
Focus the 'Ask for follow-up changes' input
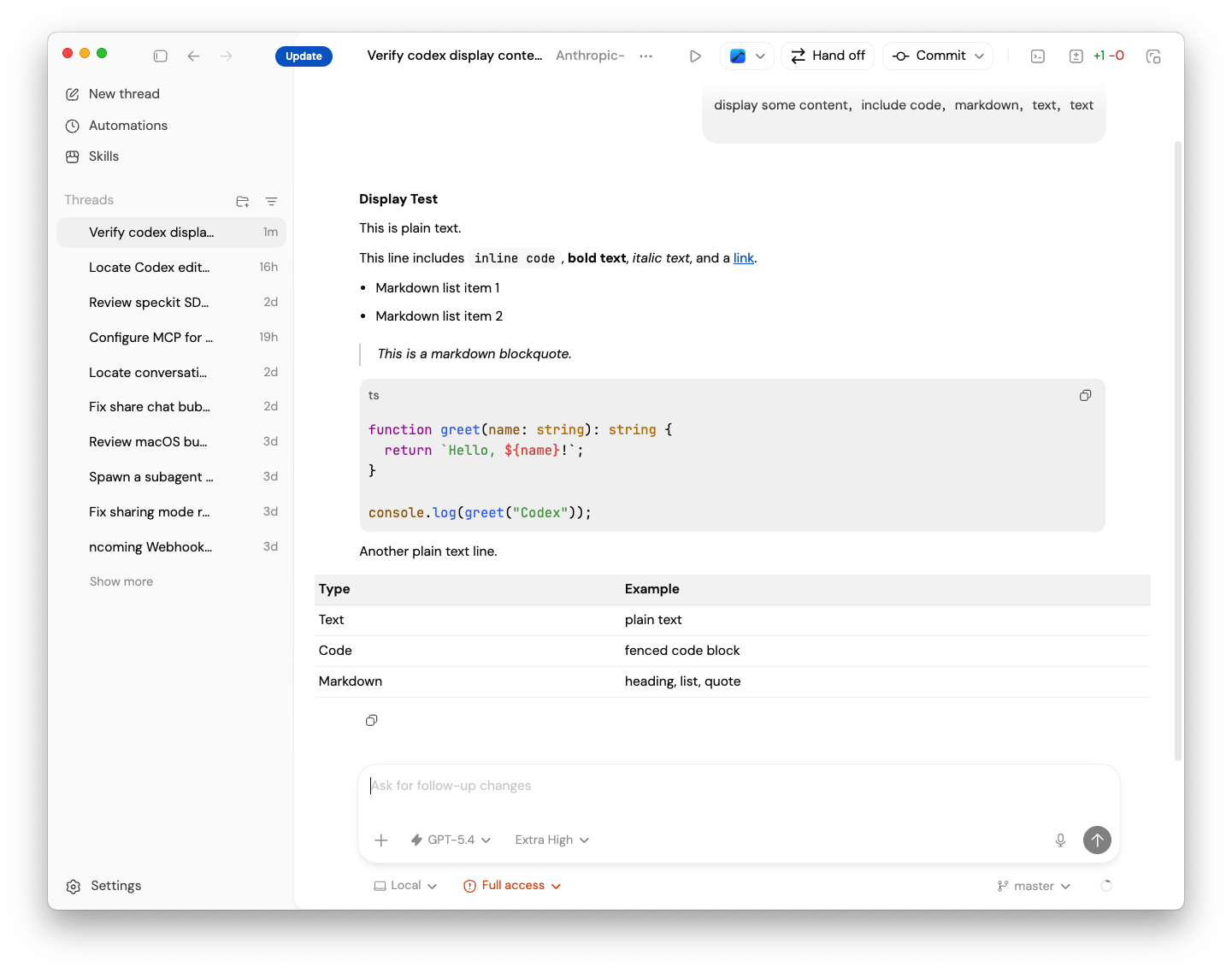pos(739,786)
